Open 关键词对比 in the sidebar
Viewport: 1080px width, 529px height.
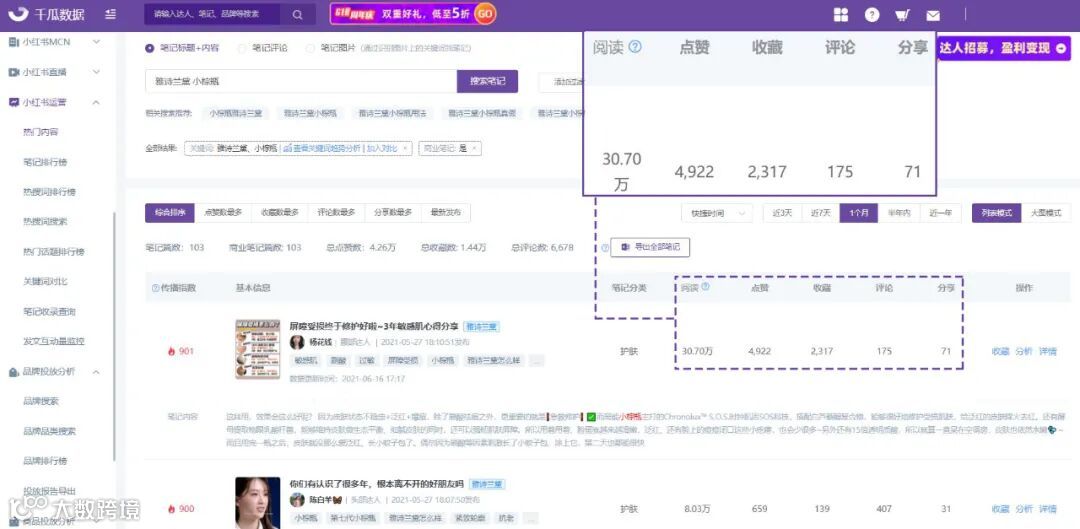[x=45, y=282]
